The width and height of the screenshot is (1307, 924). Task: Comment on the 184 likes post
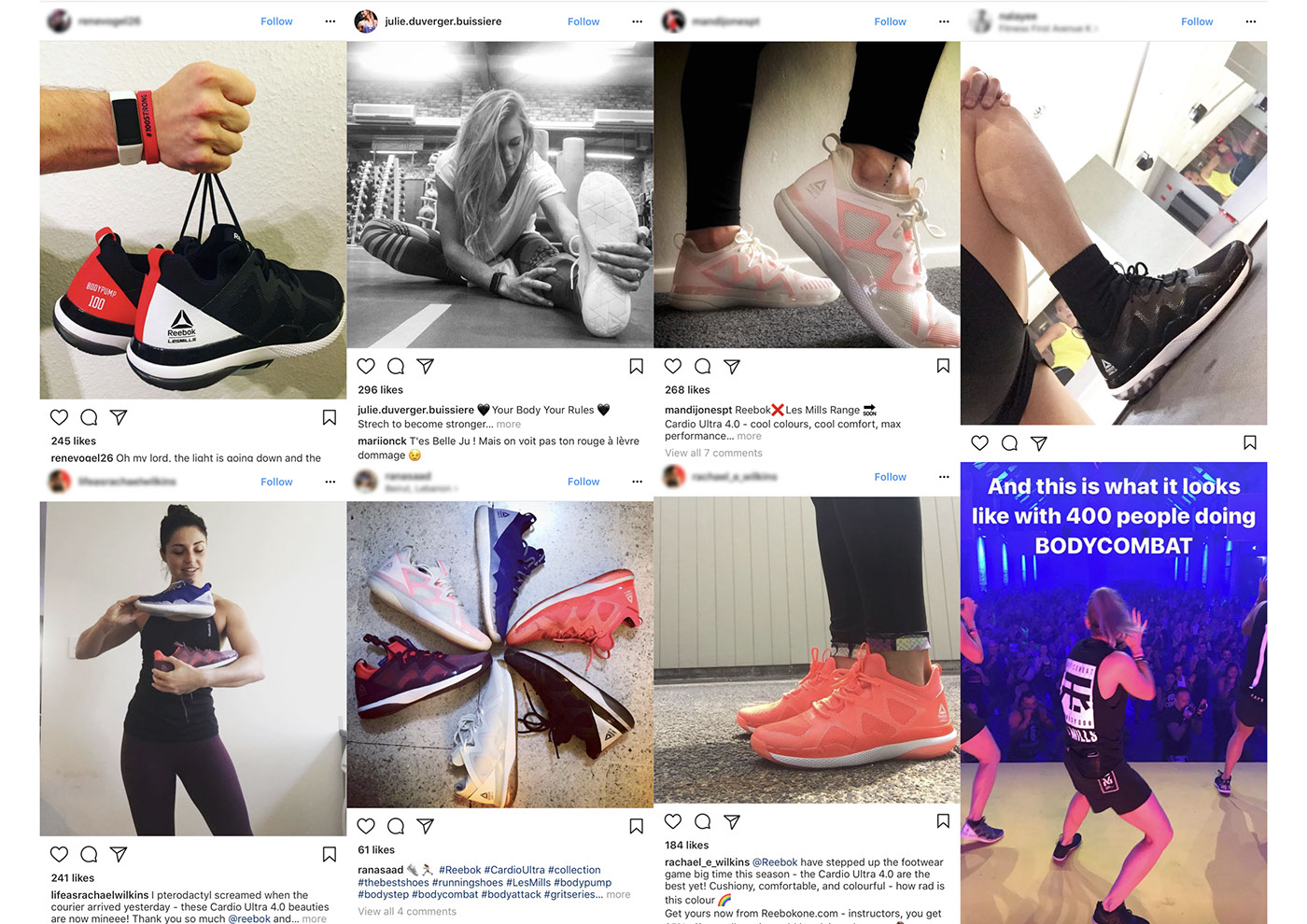pos(703,821)
